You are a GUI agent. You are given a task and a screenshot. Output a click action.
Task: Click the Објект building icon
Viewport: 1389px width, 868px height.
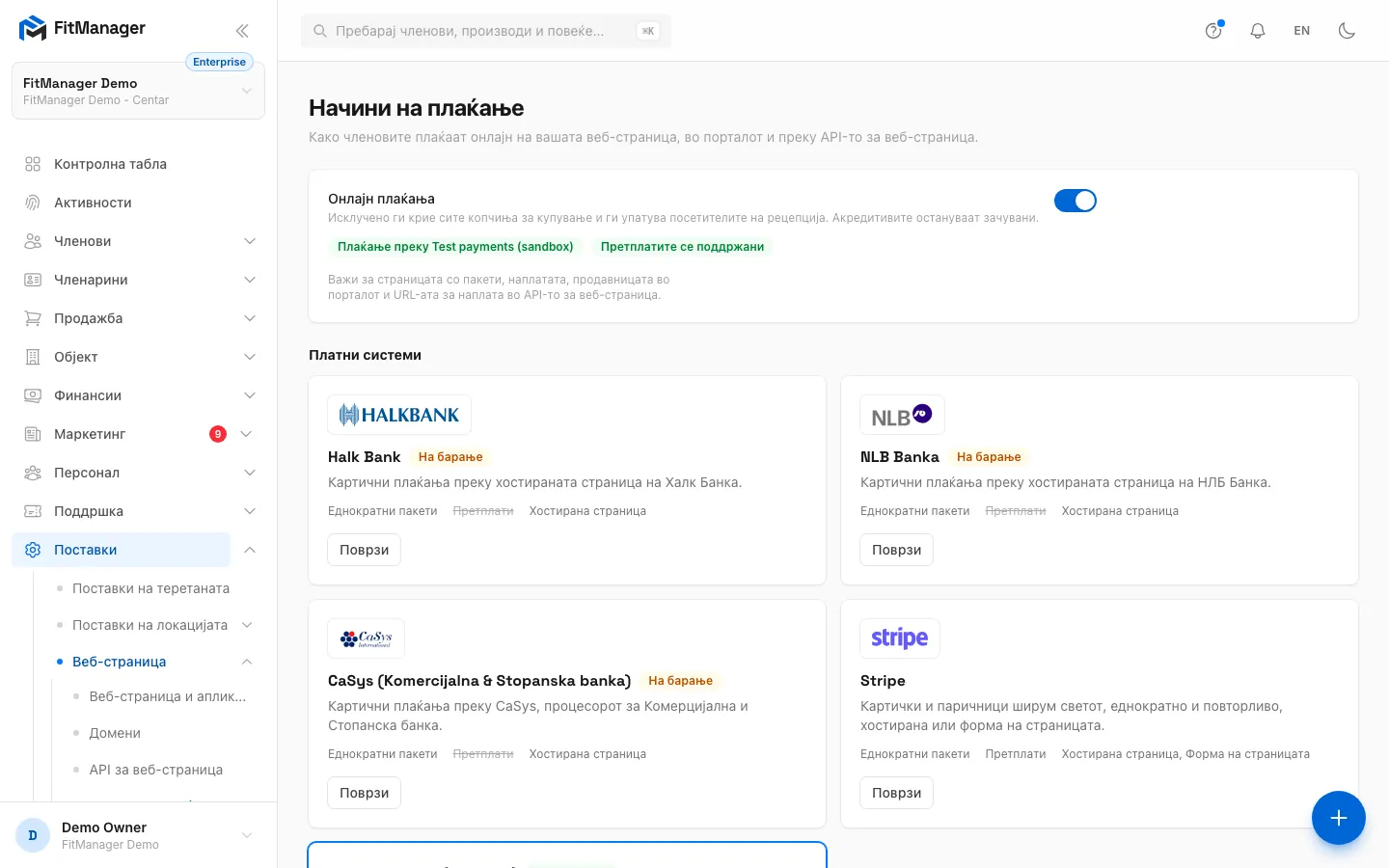click(33, 357)
